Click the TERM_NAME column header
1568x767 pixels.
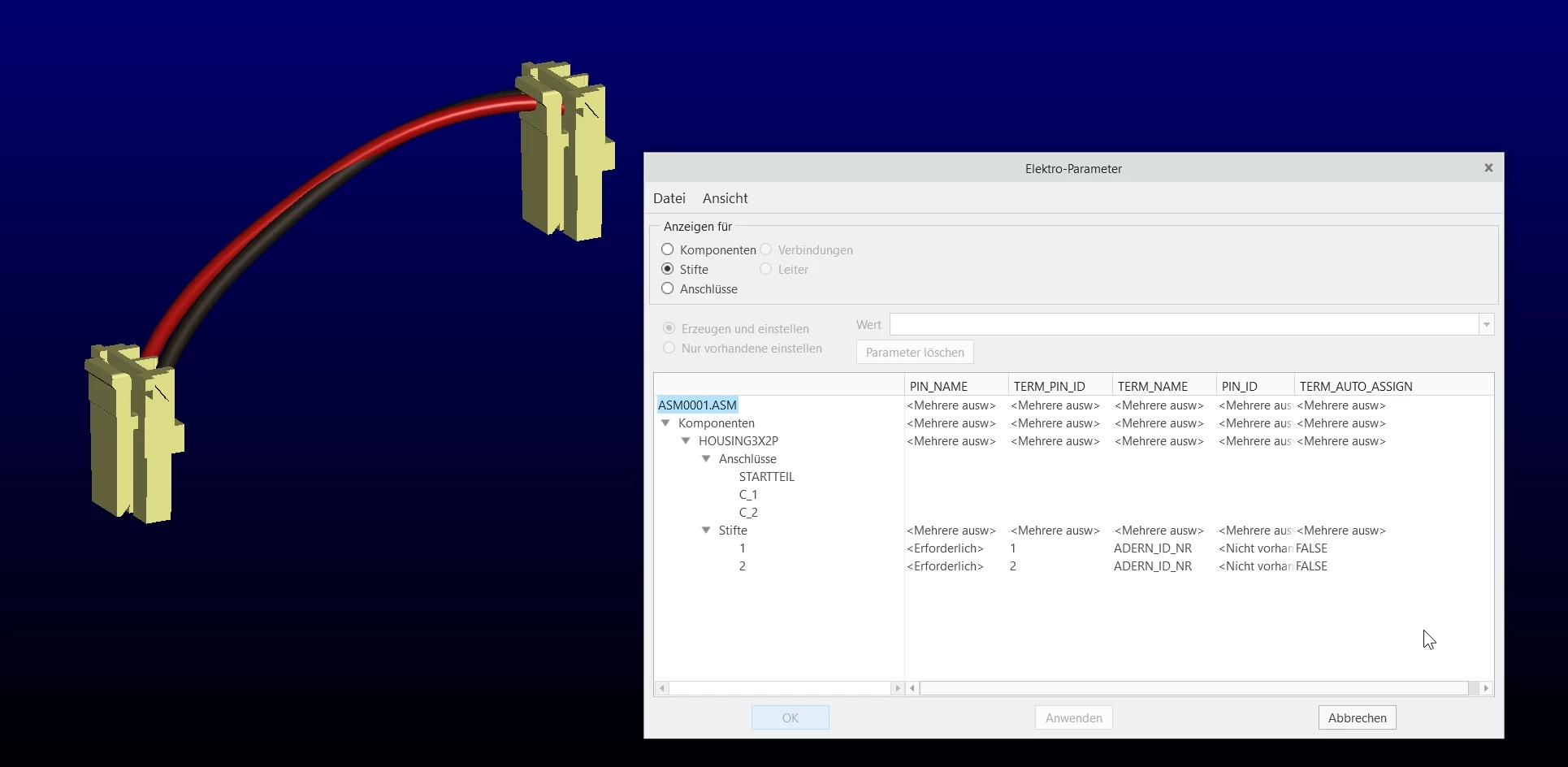click(1164, 386)
